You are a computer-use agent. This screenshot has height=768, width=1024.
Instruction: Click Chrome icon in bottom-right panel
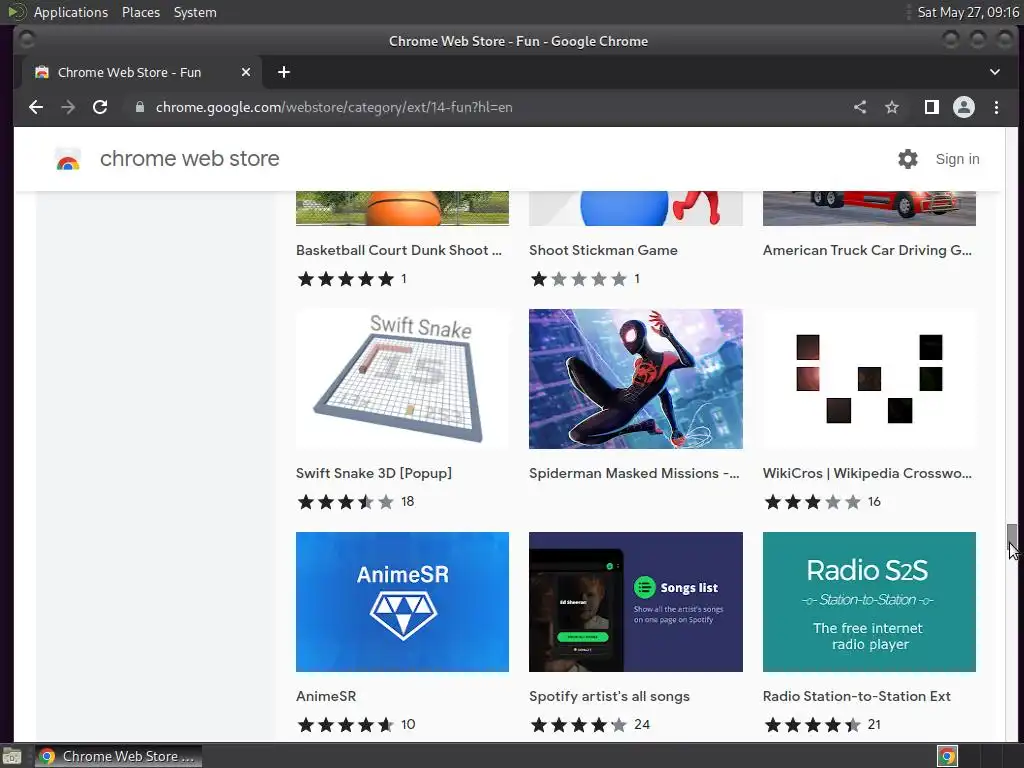947,756
